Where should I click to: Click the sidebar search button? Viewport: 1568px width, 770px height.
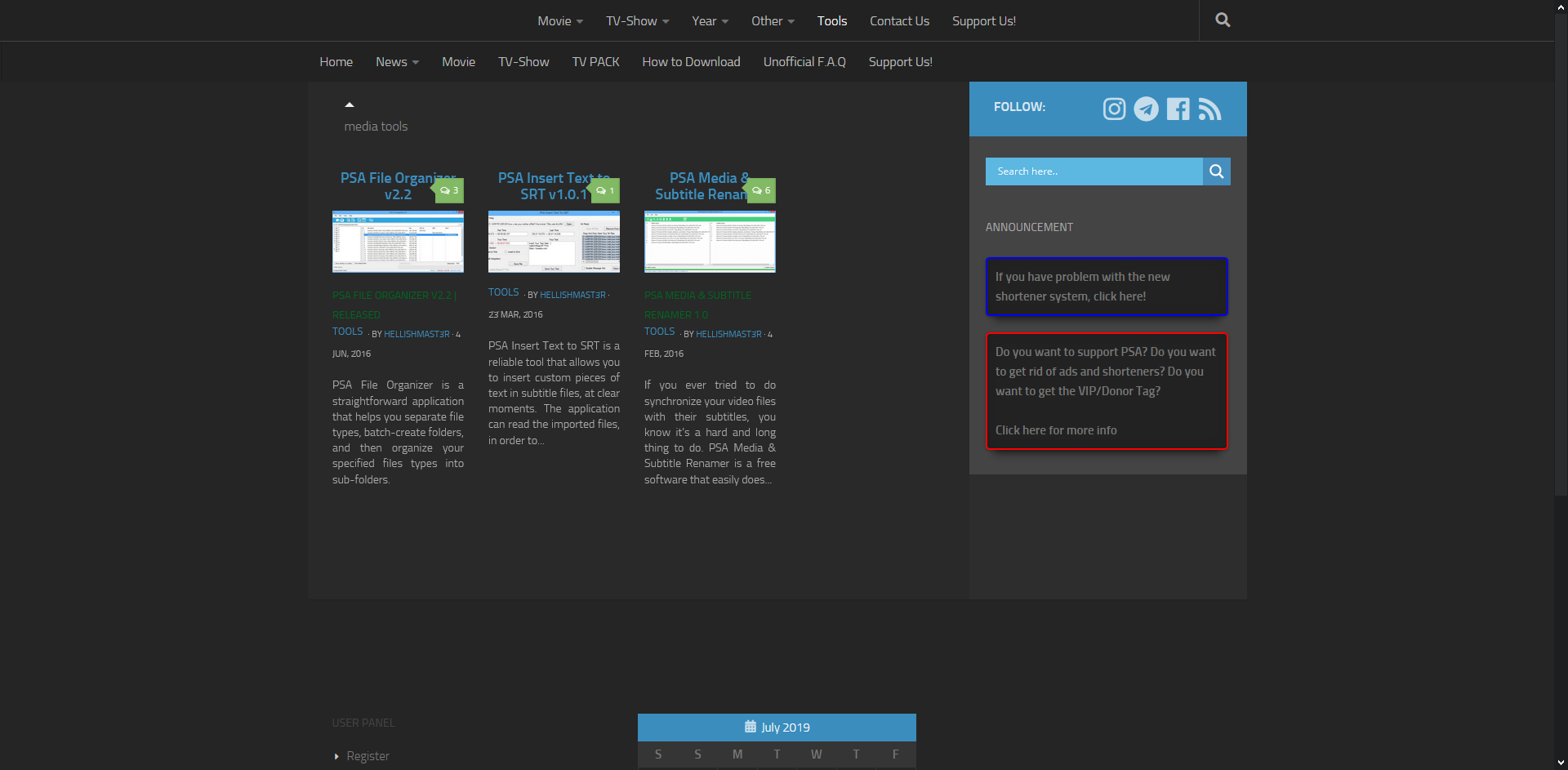coord(1216,171)
